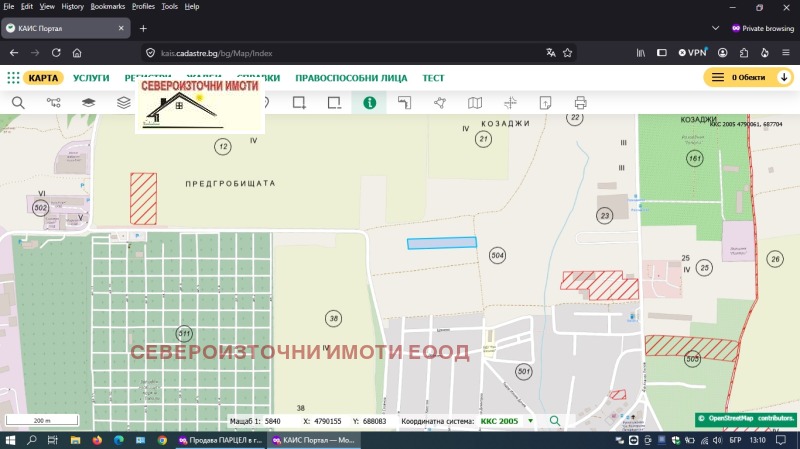800x449 pixels.
Task: Click the red hatched parcel near ПРЕДГРОБИЩАТА
Action: point(143,199)
